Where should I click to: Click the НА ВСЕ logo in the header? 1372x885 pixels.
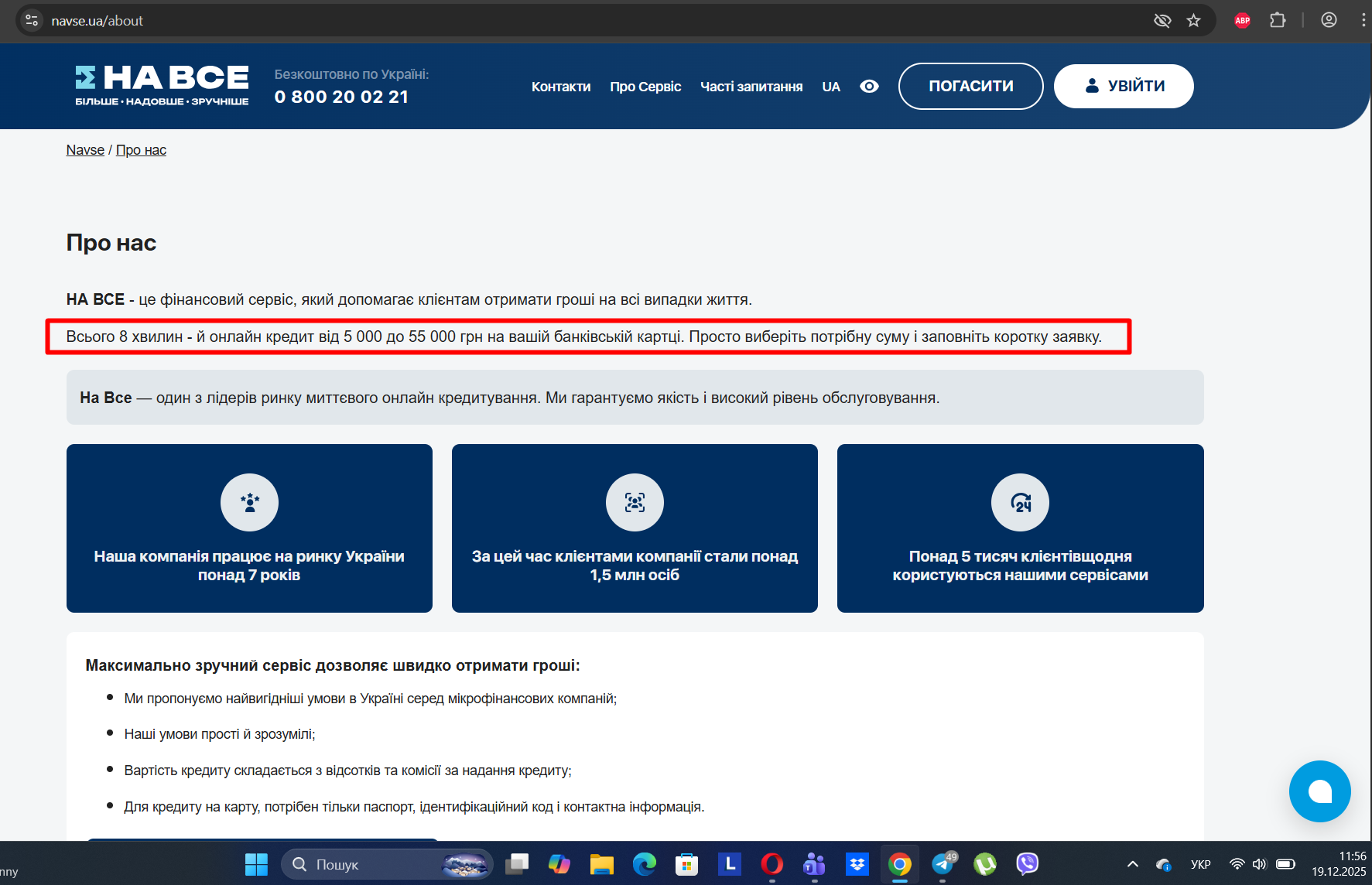tap(162, 85)
